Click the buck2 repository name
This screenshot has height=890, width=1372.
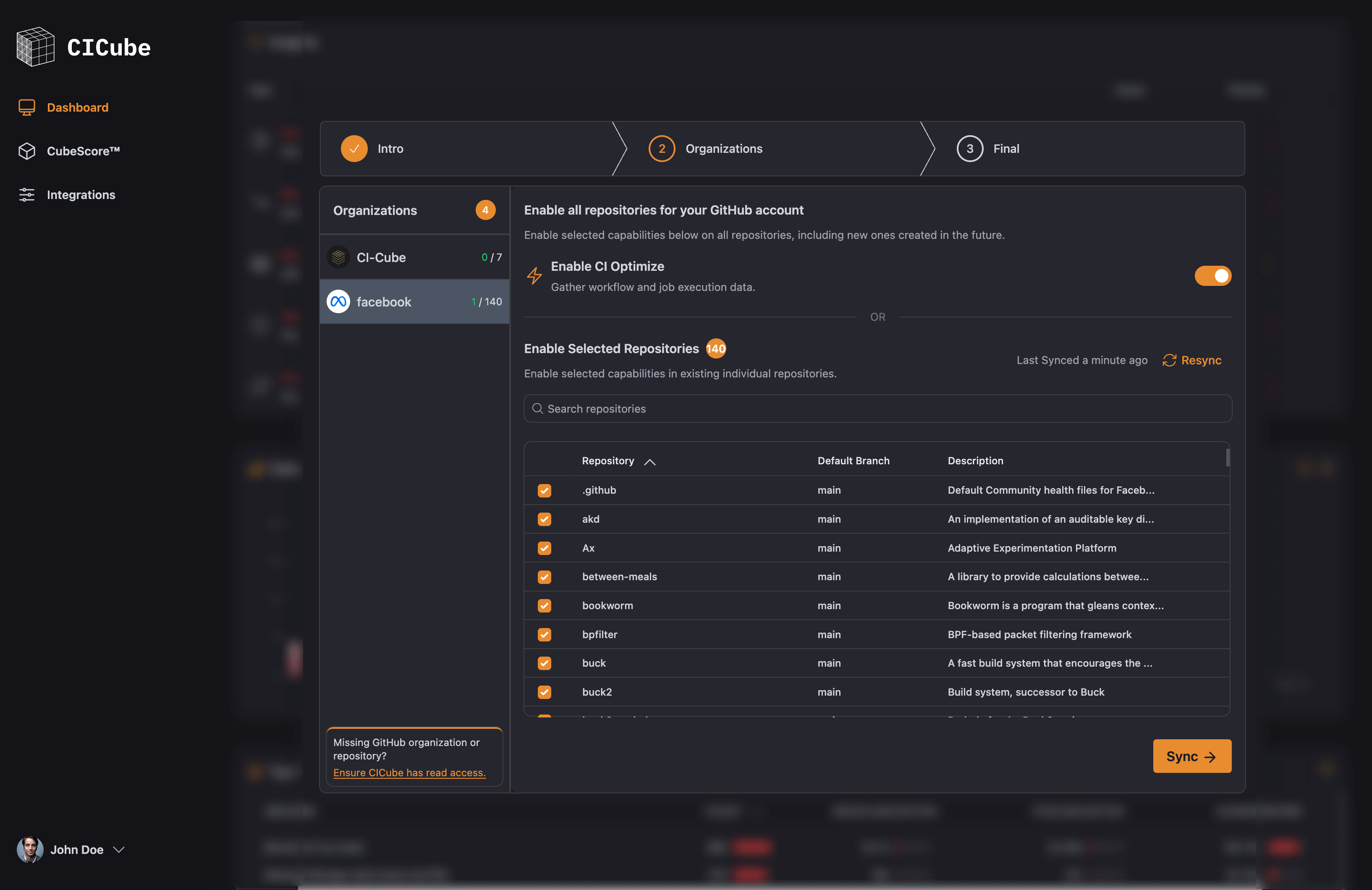pos(597,692)
